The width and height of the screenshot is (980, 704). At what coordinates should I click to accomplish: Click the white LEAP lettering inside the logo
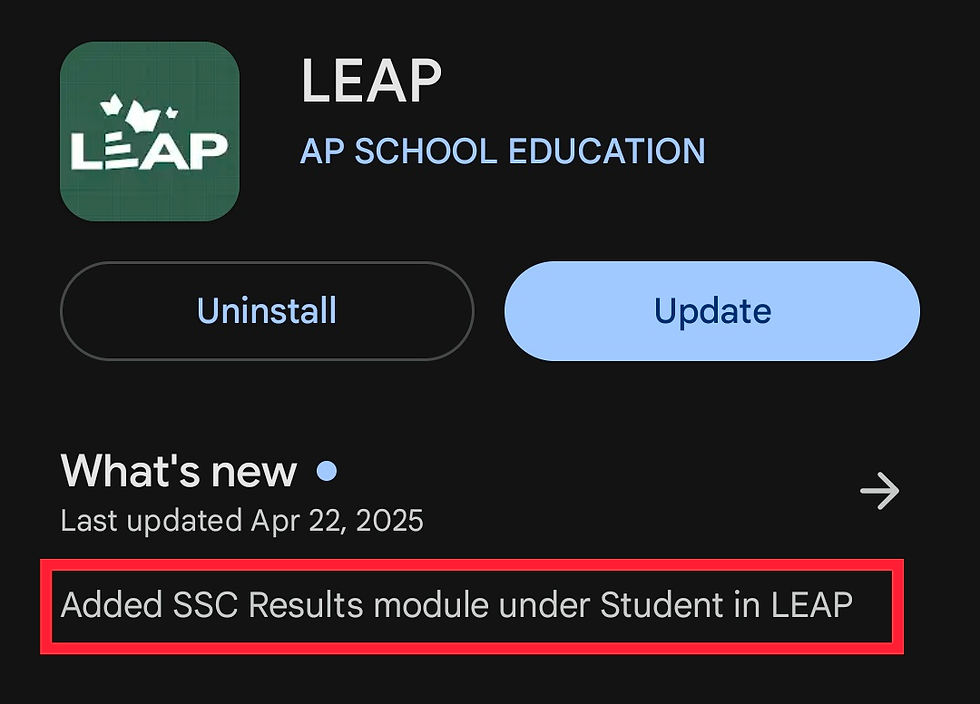(x=149, y=152)
